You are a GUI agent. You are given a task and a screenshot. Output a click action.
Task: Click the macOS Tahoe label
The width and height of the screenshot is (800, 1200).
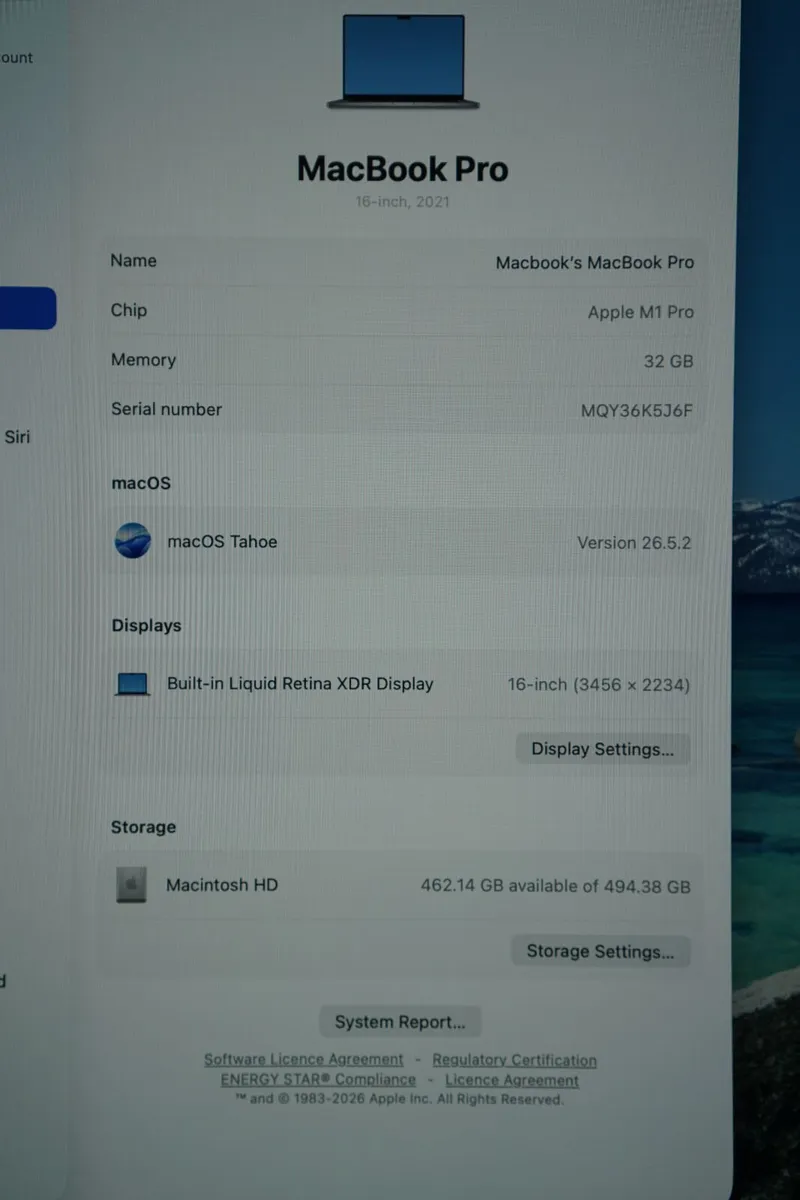coord(222,541)
